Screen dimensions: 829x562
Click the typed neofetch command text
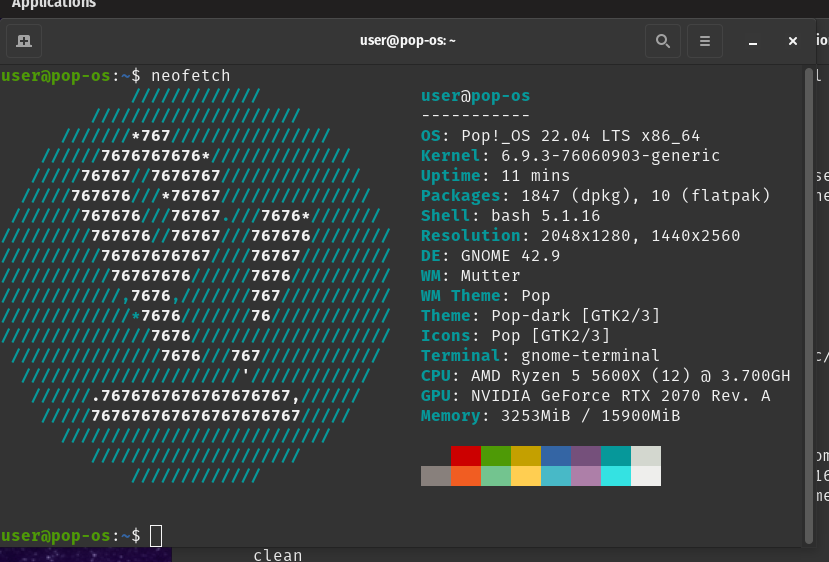pyautogui.click(x=190, y=75)
